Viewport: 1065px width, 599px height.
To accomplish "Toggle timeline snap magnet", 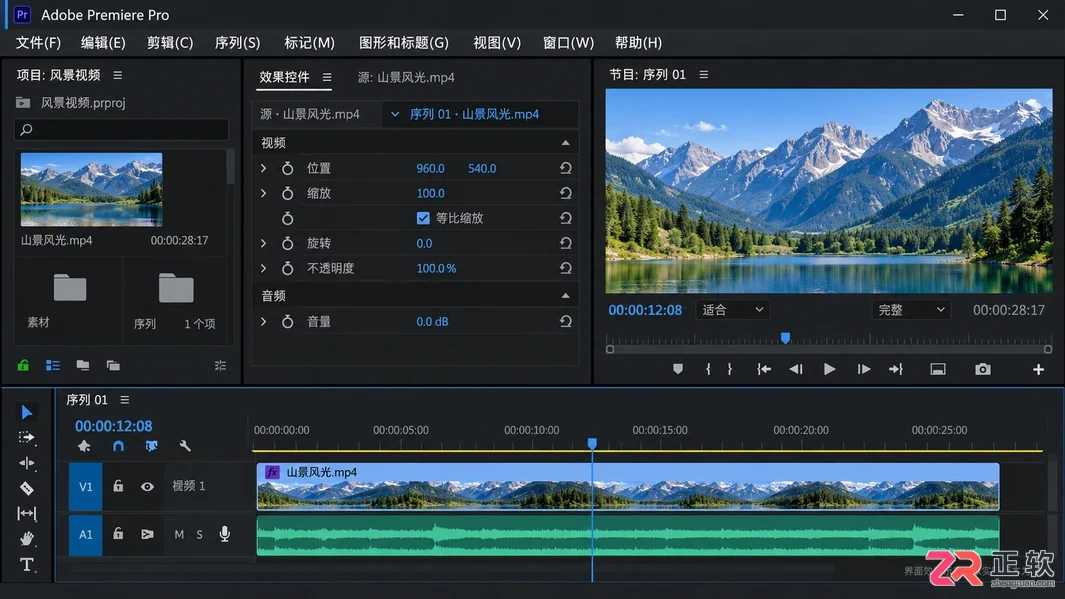I will click(x=118, y=446).
